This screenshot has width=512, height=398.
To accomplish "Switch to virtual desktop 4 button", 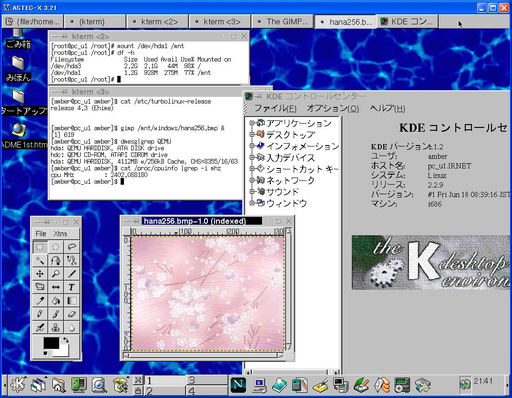I will [x=207, y=390].
